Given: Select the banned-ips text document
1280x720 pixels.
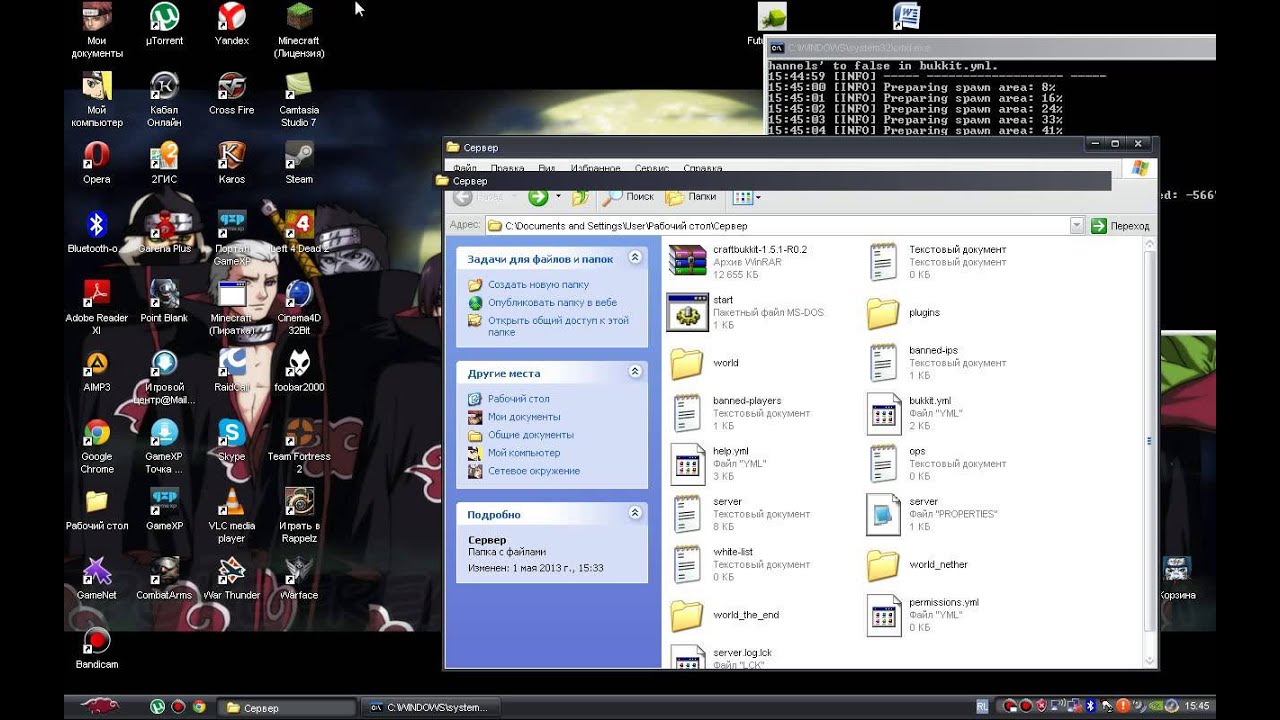Looking at the screenshot, I should pyautogui.click(x=937, y=363).
